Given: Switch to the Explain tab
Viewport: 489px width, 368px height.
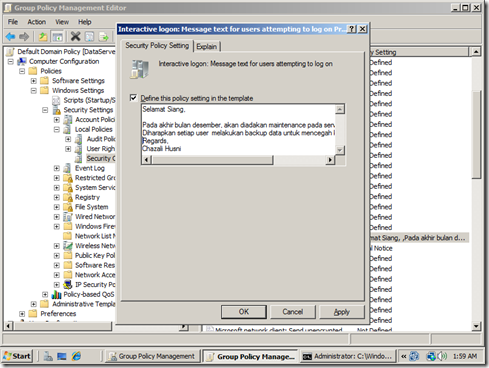Looking at the screenshot, I should pos(207,47).
